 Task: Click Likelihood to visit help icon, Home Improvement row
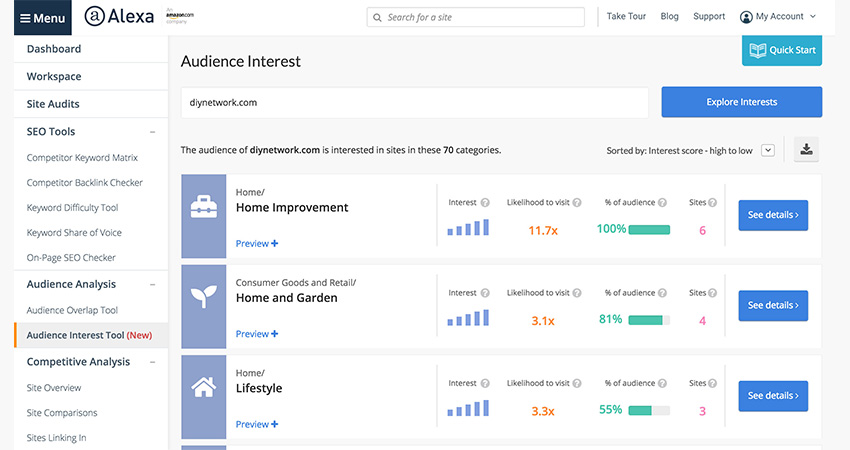(x=577, y=202)
